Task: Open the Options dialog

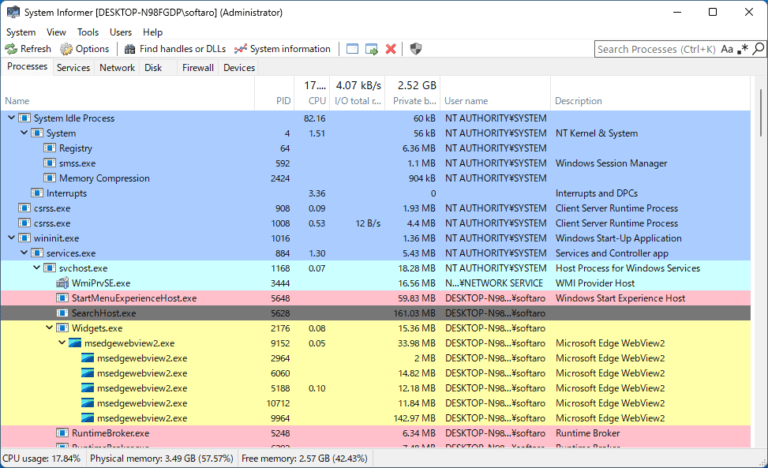Action: click(x=84, y=49)
